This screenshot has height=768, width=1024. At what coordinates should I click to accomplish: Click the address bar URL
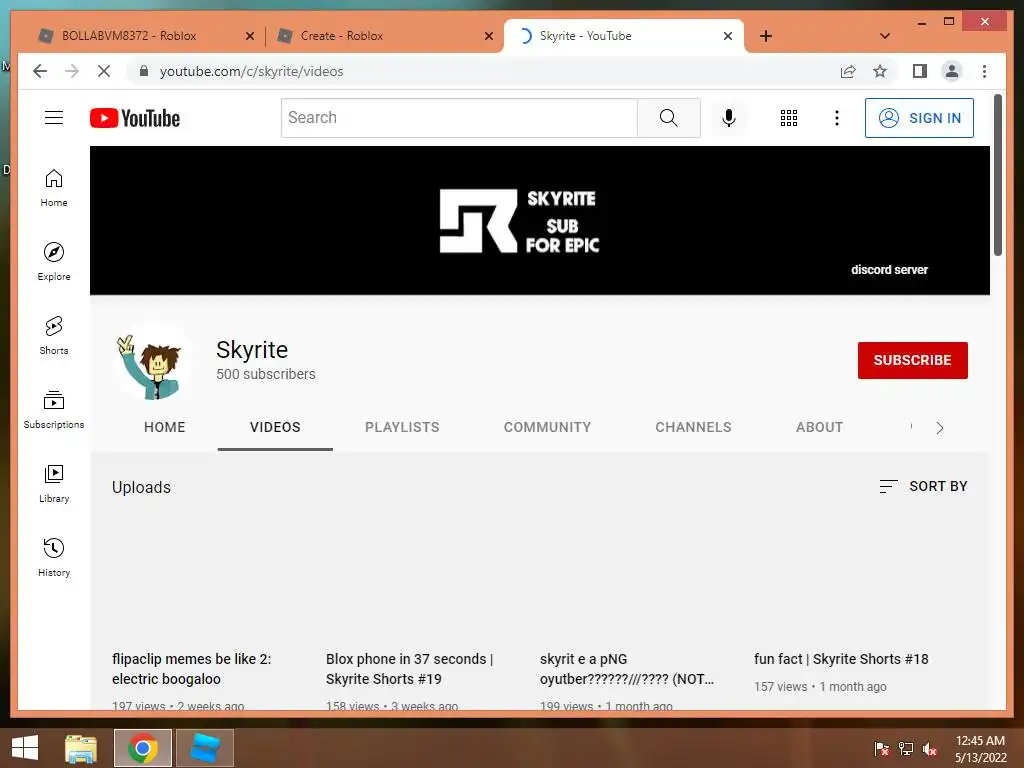point(251,71)
